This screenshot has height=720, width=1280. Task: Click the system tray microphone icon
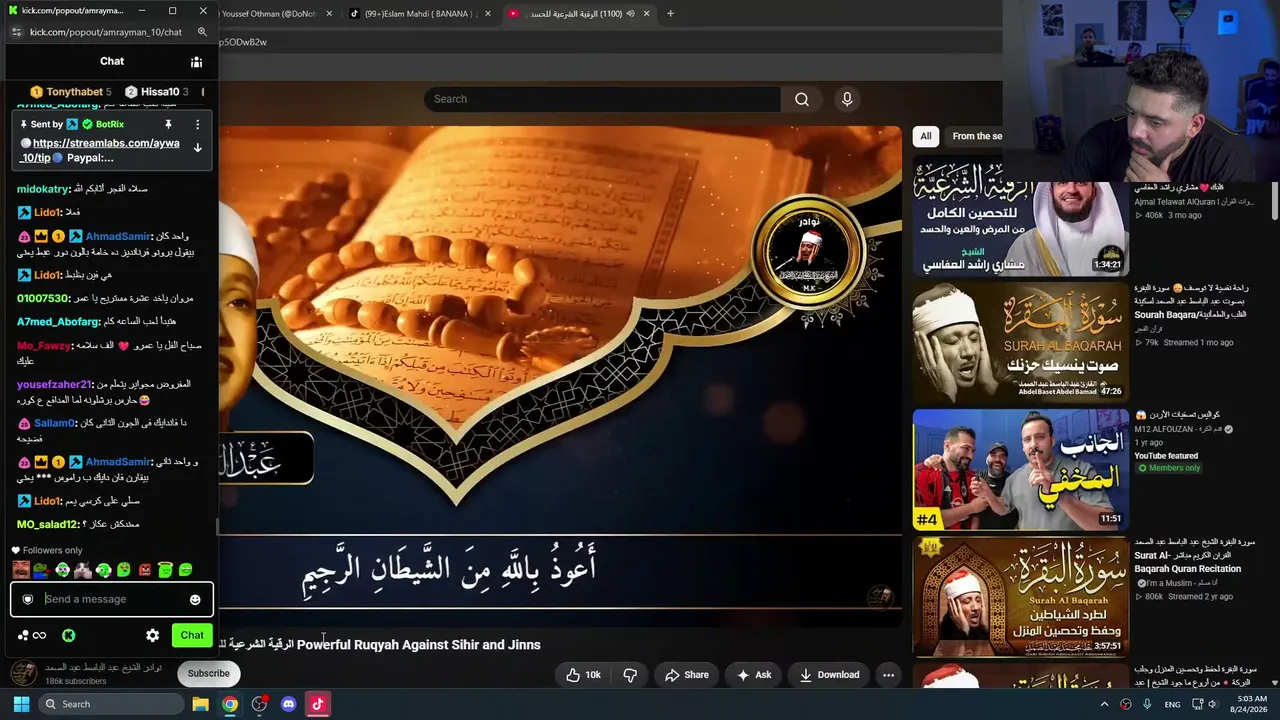tap(1147, 704)
